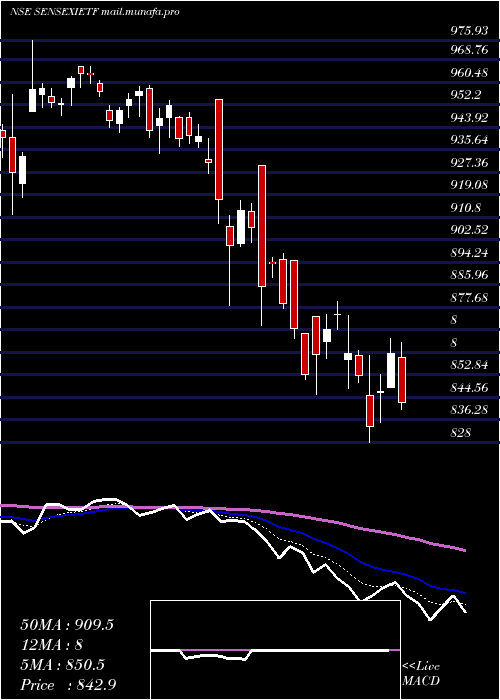This screenshot has height=700, width=500.
Task: Click the NSE SENSEXIETF chart title
Action: [94, 12]
